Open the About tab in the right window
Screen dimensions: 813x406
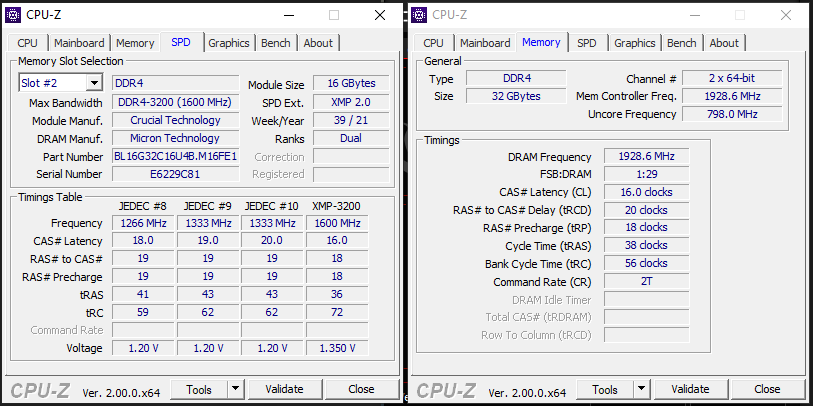pyautogui.click(x=724, y=43)
